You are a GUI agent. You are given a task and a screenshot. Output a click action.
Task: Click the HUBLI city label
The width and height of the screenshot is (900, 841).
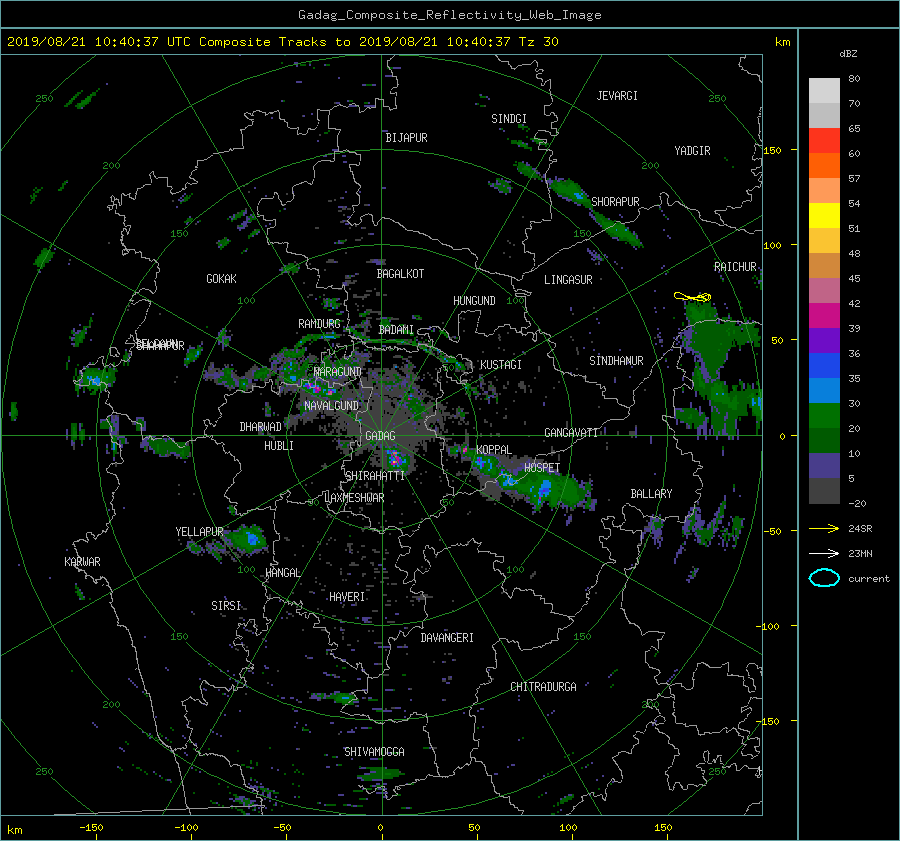pyautogui.click(x=279, y=446)
